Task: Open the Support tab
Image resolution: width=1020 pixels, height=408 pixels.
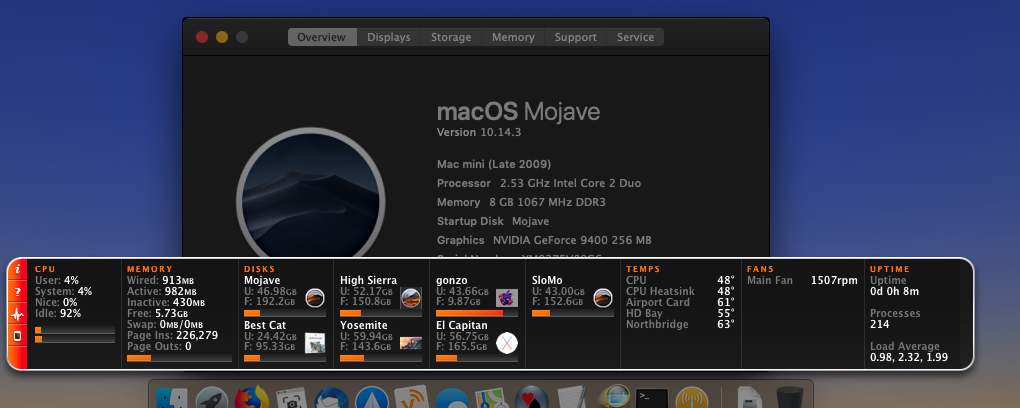Action: coord(575,37)
